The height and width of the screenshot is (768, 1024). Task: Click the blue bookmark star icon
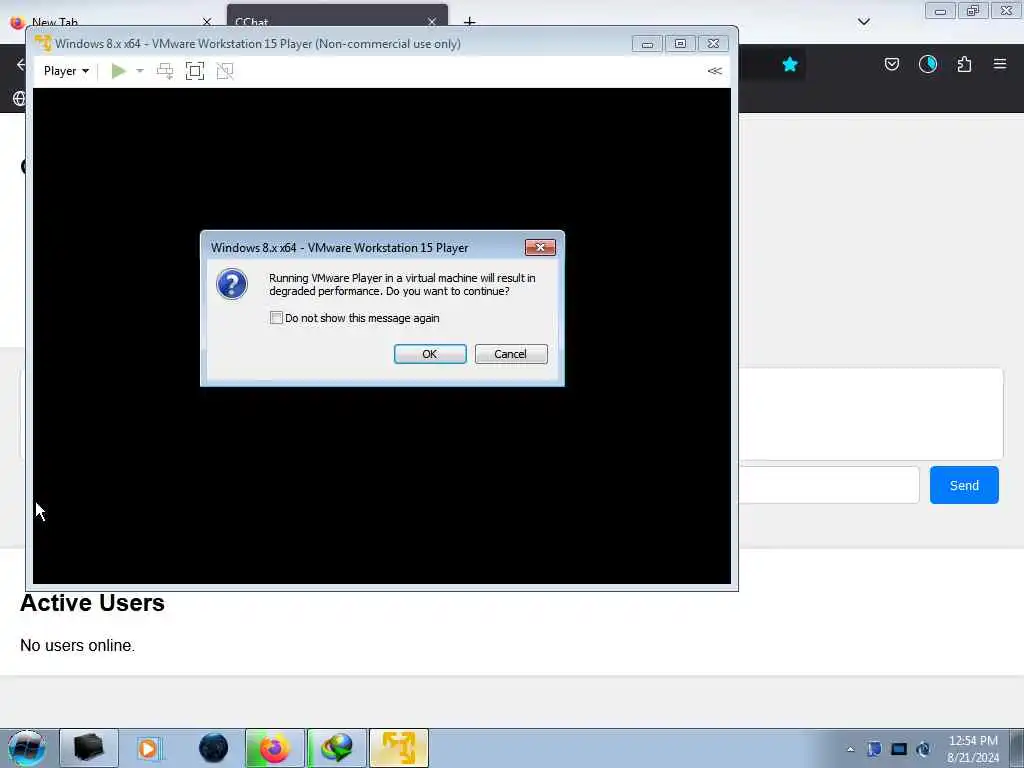click(x=790, y=64)
